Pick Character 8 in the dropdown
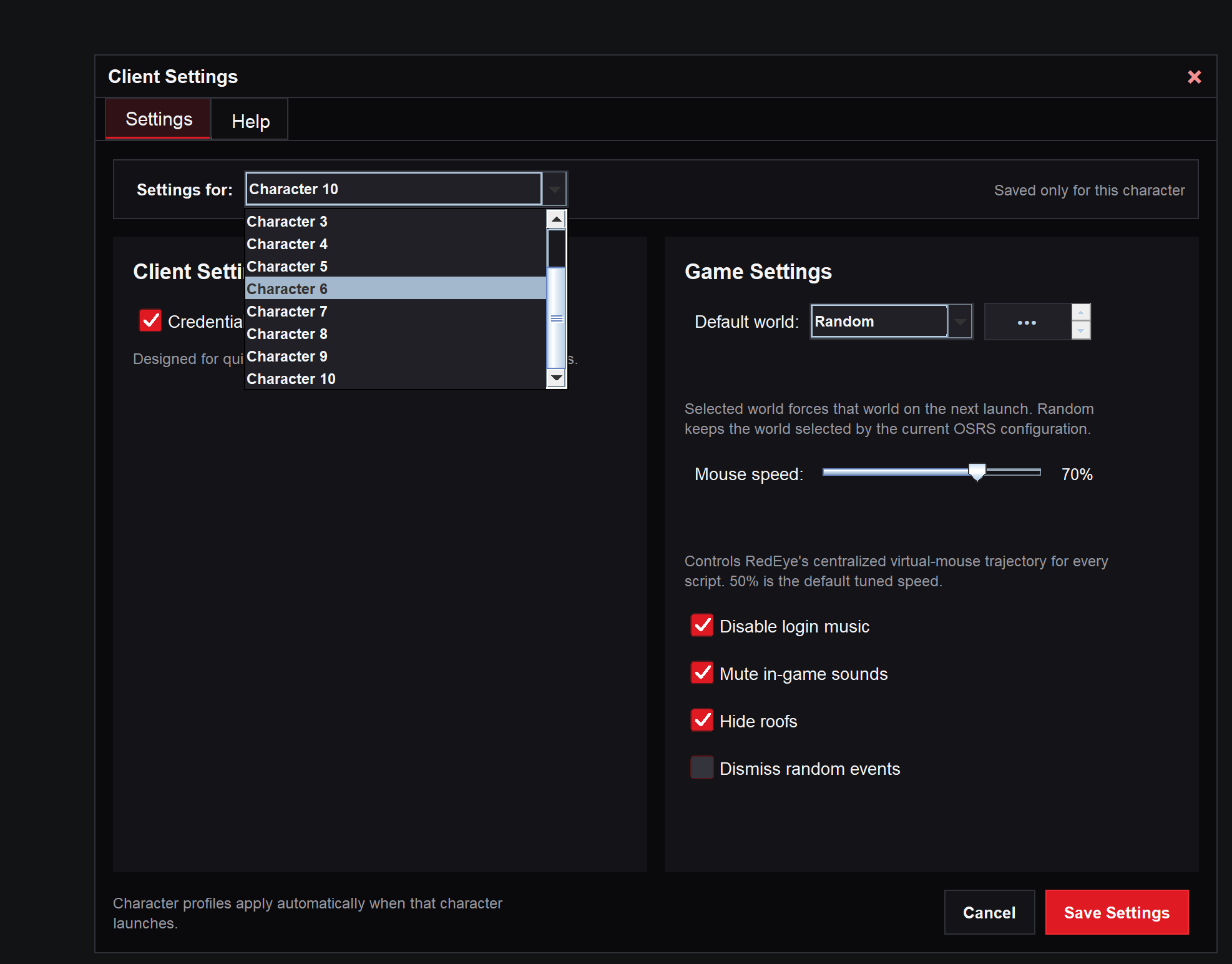1232x964 pixels. click(x=396, y=334)
